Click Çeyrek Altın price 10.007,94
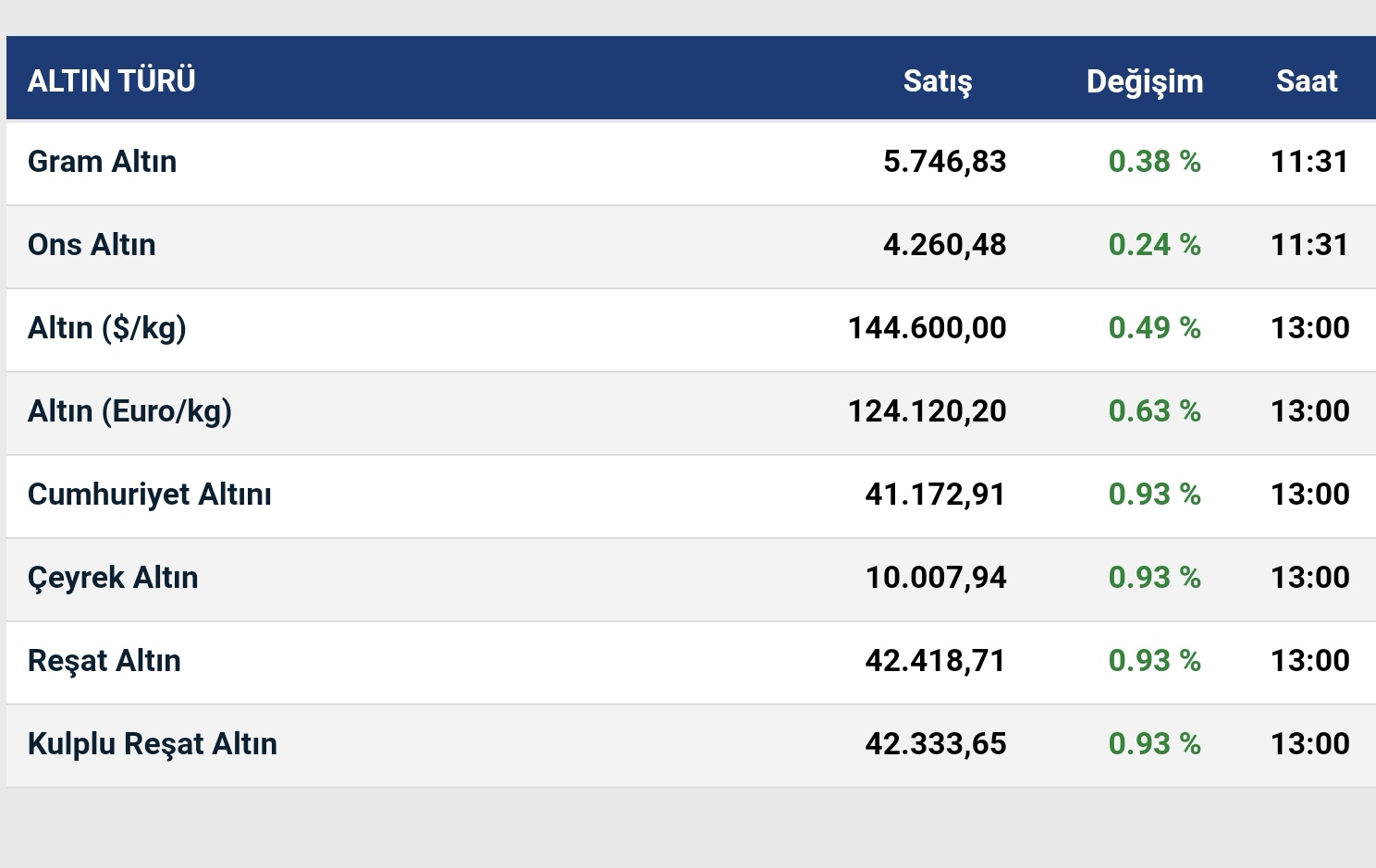The height and width of the screenshot is (868, 1376). (935, 578)
